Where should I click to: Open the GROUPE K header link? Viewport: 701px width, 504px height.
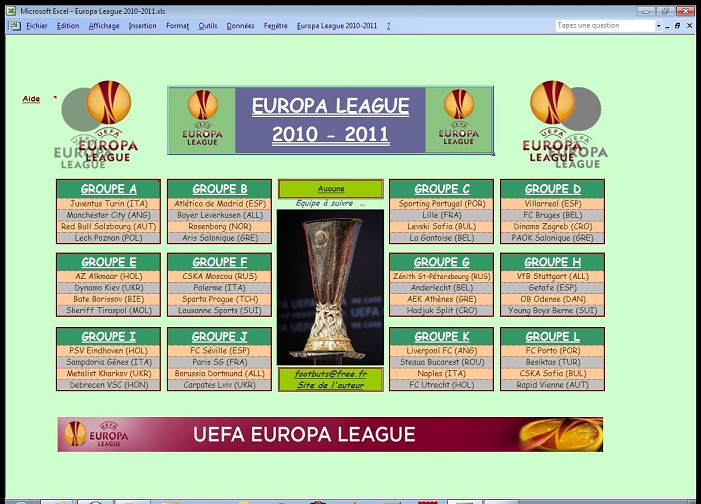pyautogui.click(x=442, y=336)
